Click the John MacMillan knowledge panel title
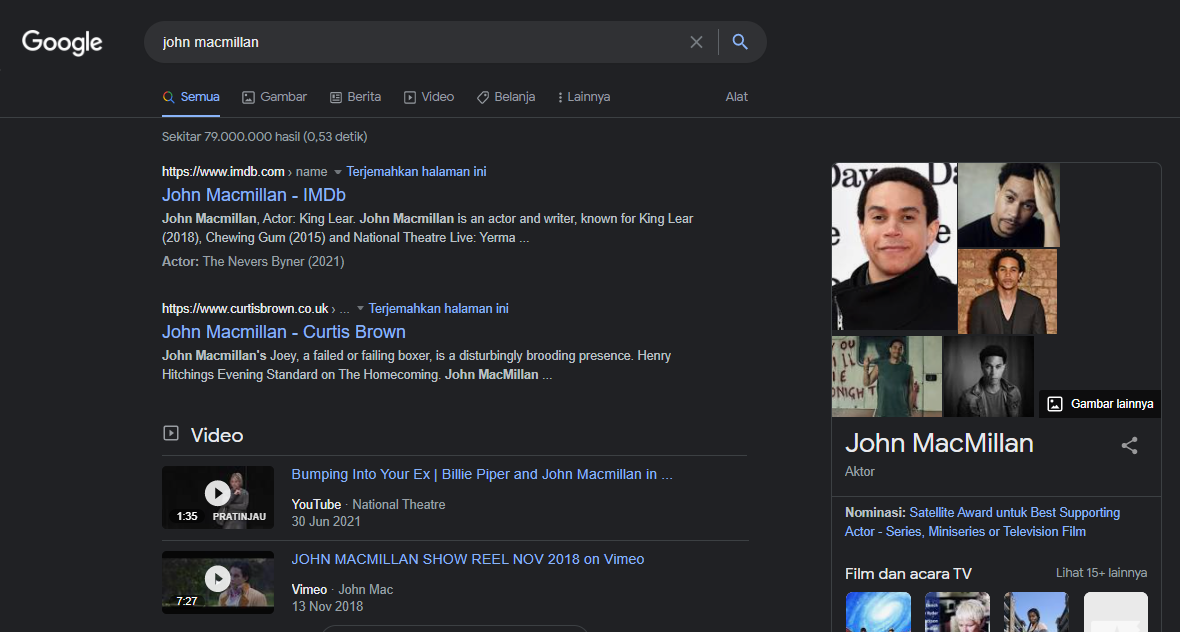This screenshot has width=1180, height=632. (939, 443)
